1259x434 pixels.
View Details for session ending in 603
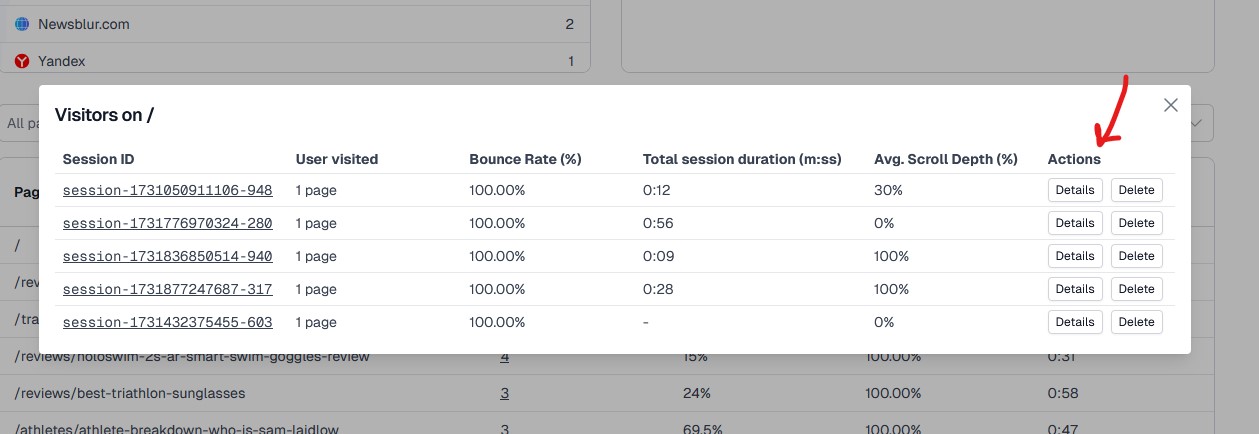click(x=1074, y=322)
